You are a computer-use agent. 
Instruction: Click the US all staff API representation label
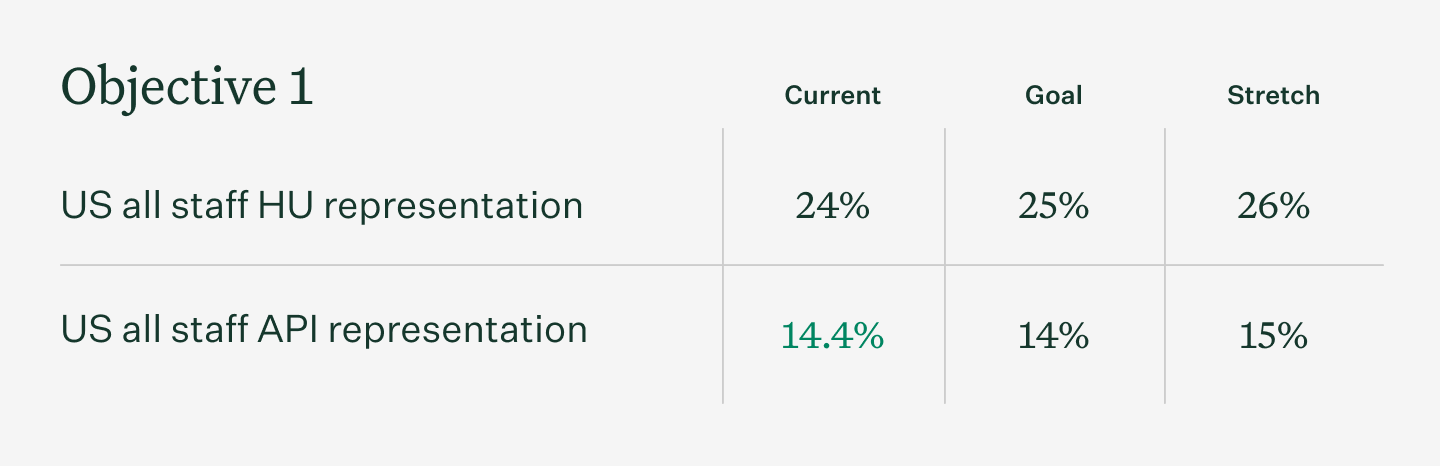(324, 329)
